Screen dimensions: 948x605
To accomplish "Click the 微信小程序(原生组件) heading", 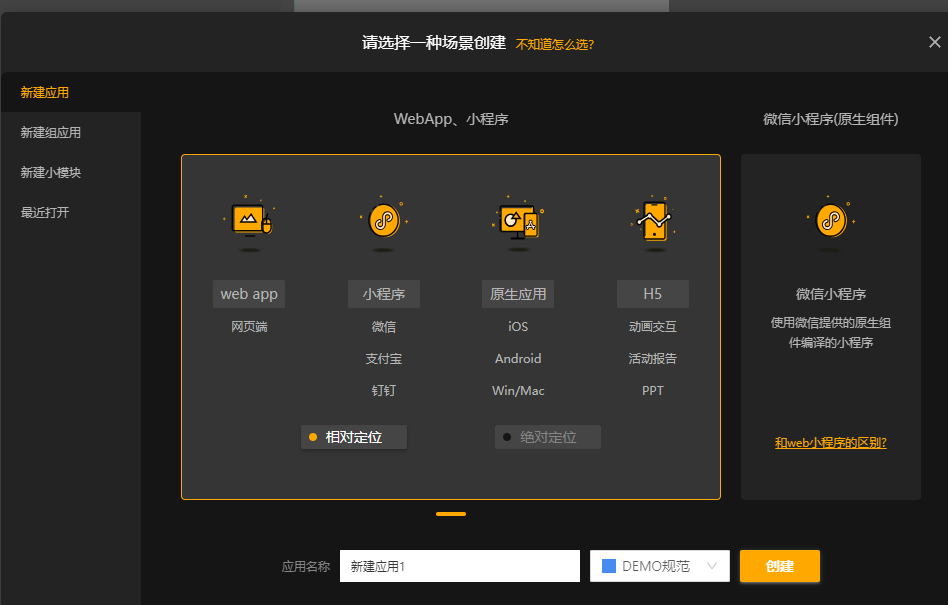I will 831,119.
